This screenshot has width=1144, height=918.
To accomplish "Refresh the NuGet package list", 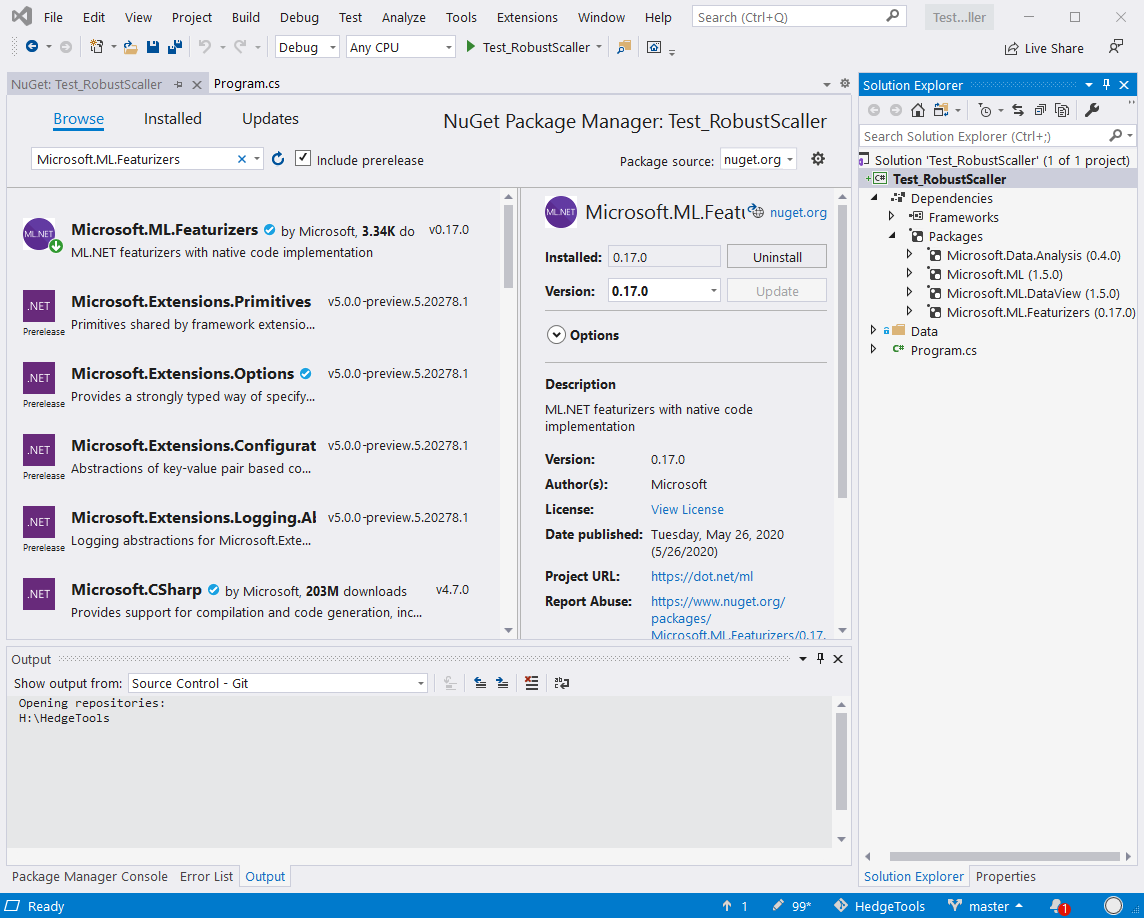I will click(x=278, y=158).
